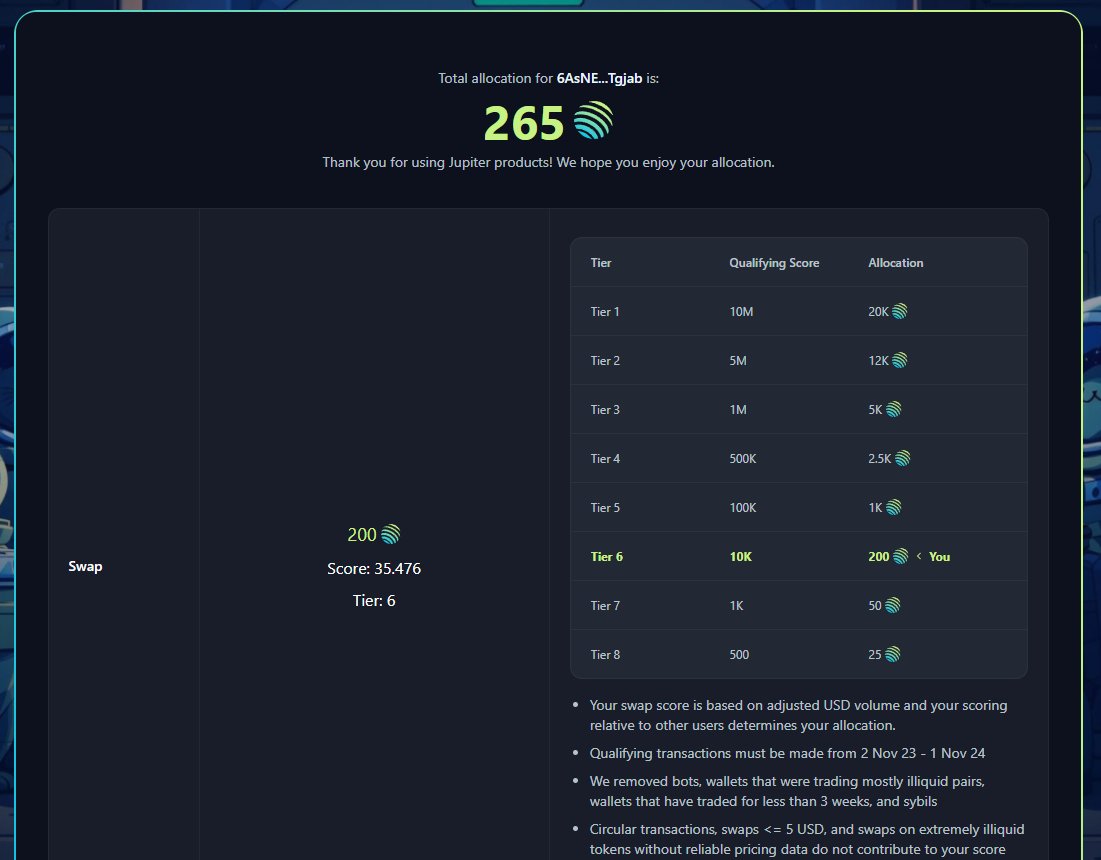Screen dimensions: 1101x860
Task: Click the 25 allocation value
Action: tap(874, 655)
